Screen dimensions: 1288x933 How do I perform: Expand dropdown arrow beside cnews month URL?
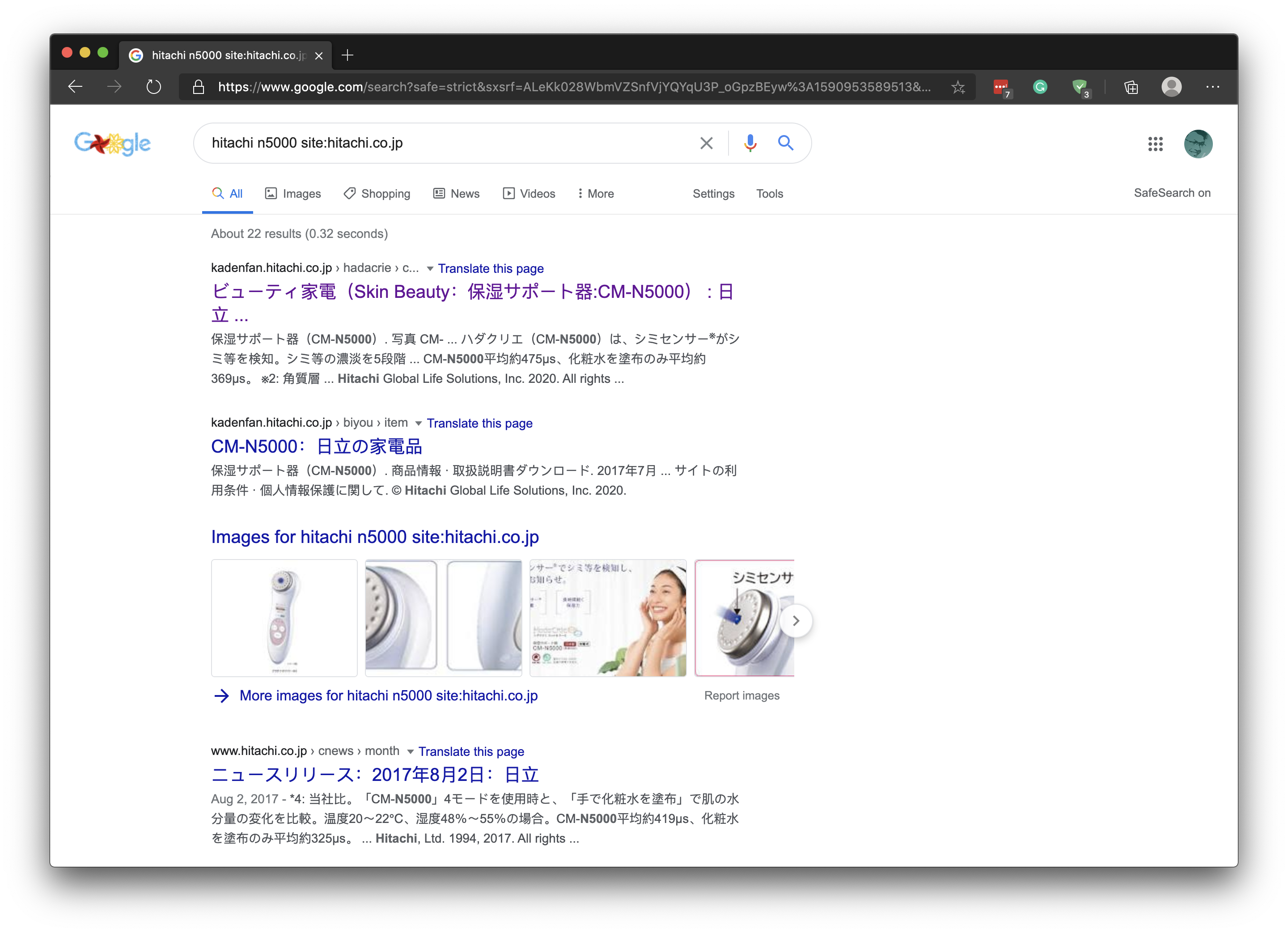click(410, 752)
